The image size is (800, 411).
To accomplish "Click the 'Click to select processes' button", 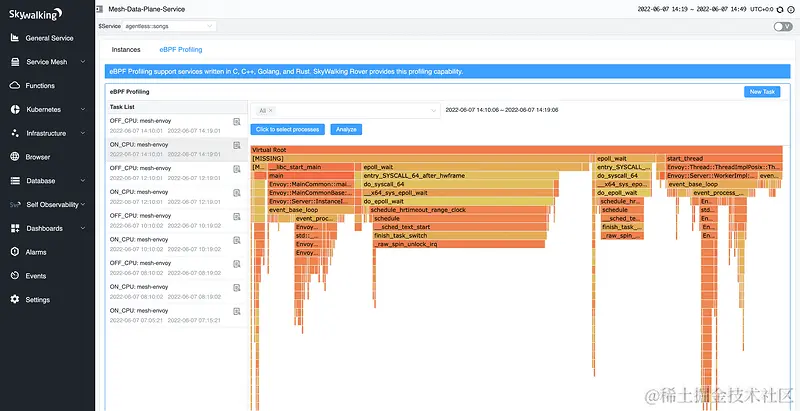I will pyautogui.click(x=288, y=129).
